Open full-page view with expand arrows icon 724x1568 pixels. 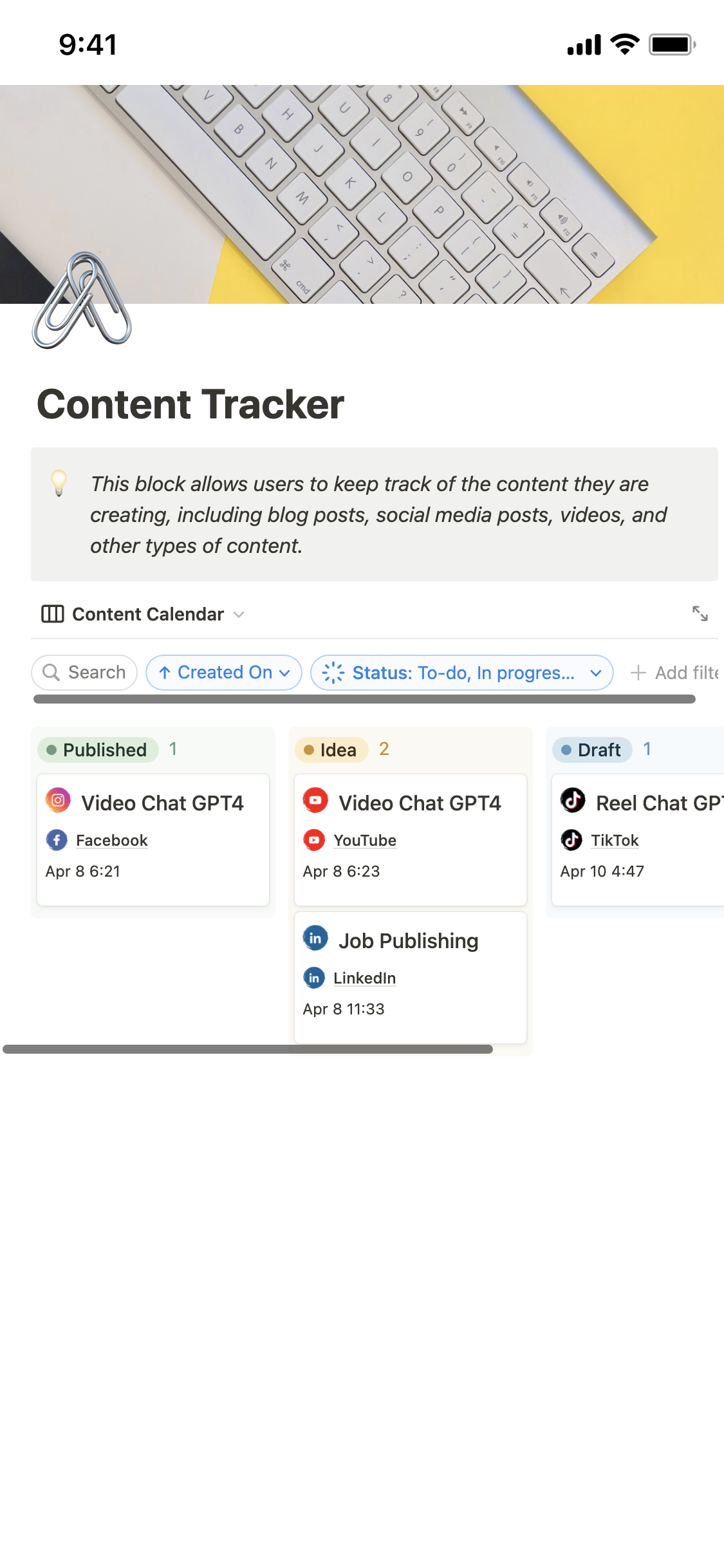click(700, 613)
